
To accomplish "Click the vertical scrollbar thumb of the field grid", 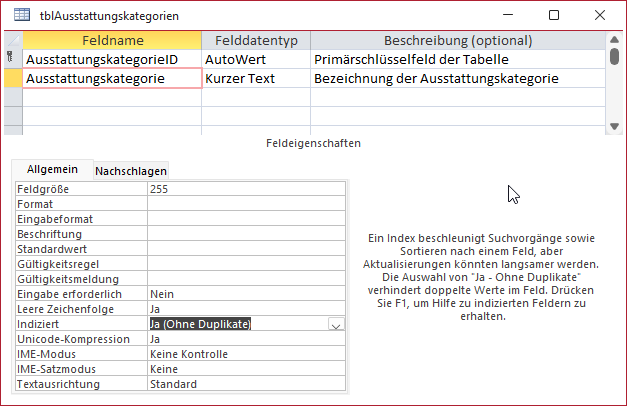I will point(615,56).
